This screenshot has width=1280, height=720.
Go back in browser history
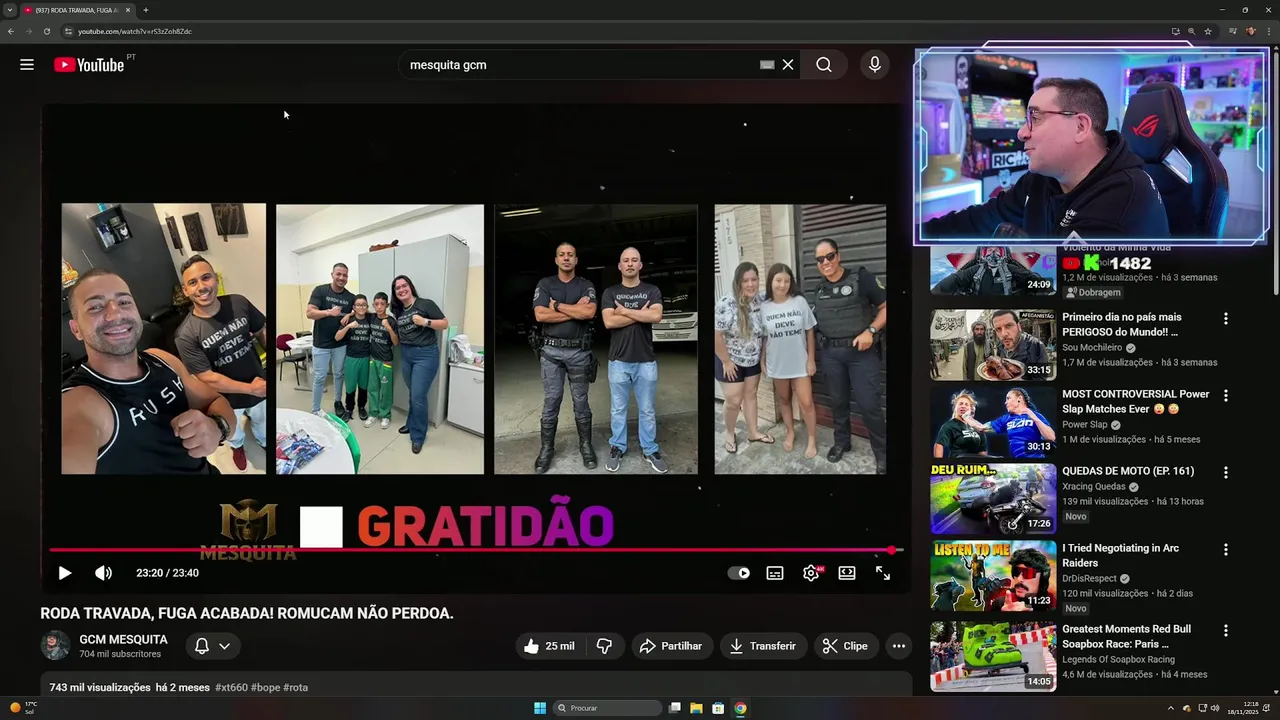pos(11,31)
